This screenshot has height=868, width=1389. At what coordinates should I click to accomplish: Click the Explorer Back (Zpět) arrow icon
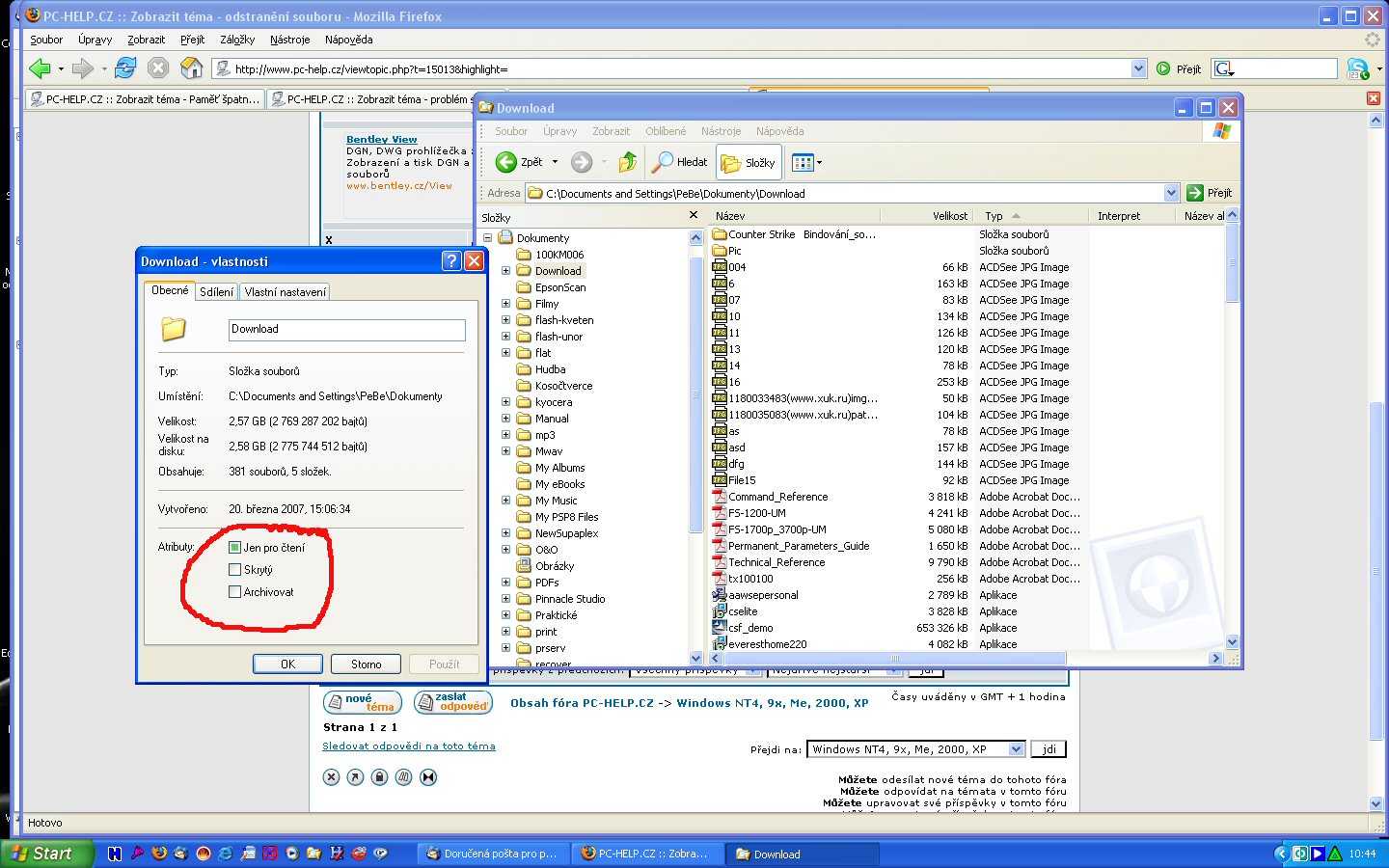click(506, 162)
